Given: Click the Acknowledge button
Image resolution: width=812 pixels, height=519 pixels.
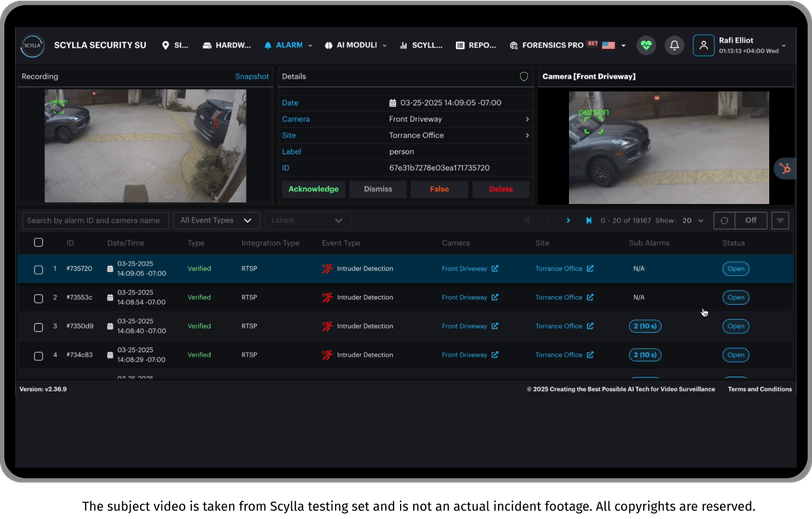Looking at the screenshot, I should tap(313, 189).
